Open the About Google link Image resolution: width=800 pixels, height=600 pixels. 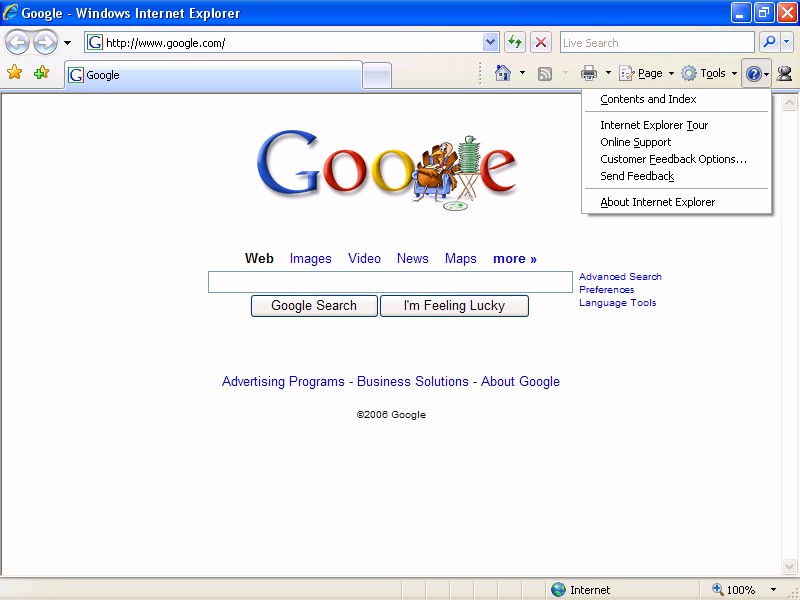pyautogui.click(x=520, y=382)
